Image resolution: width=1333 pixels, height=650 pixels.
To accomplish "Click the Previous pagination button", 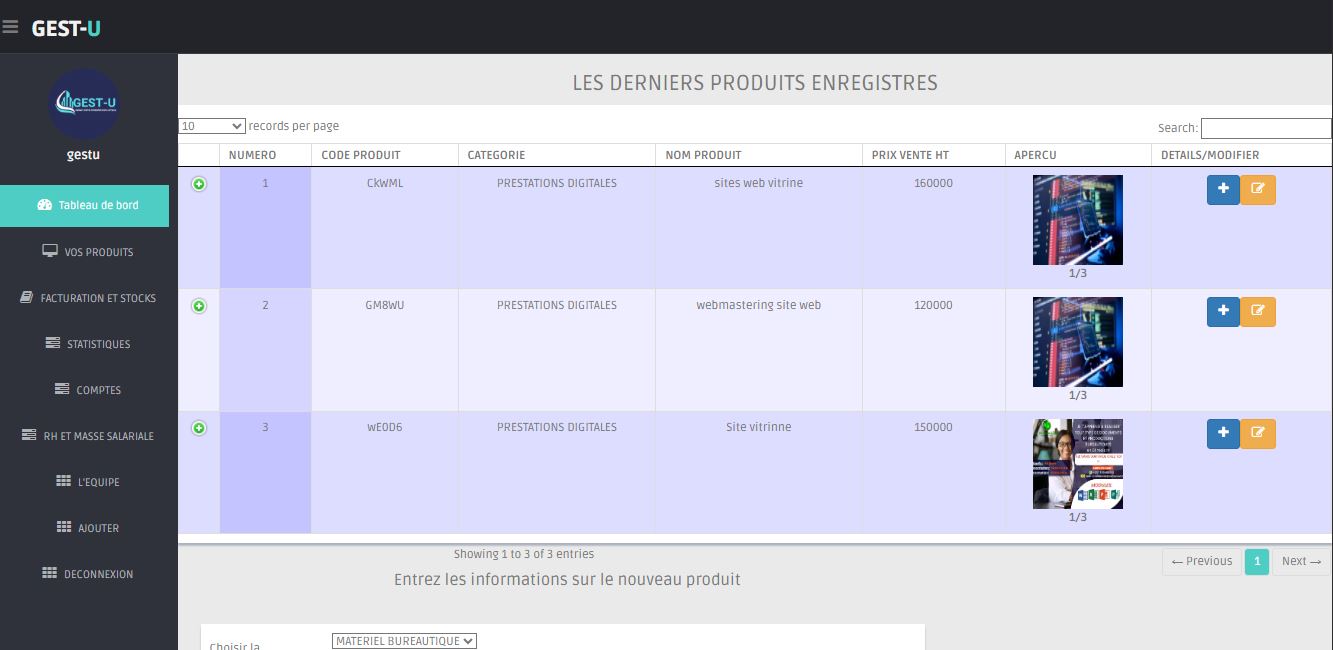I will [1202, 561].
